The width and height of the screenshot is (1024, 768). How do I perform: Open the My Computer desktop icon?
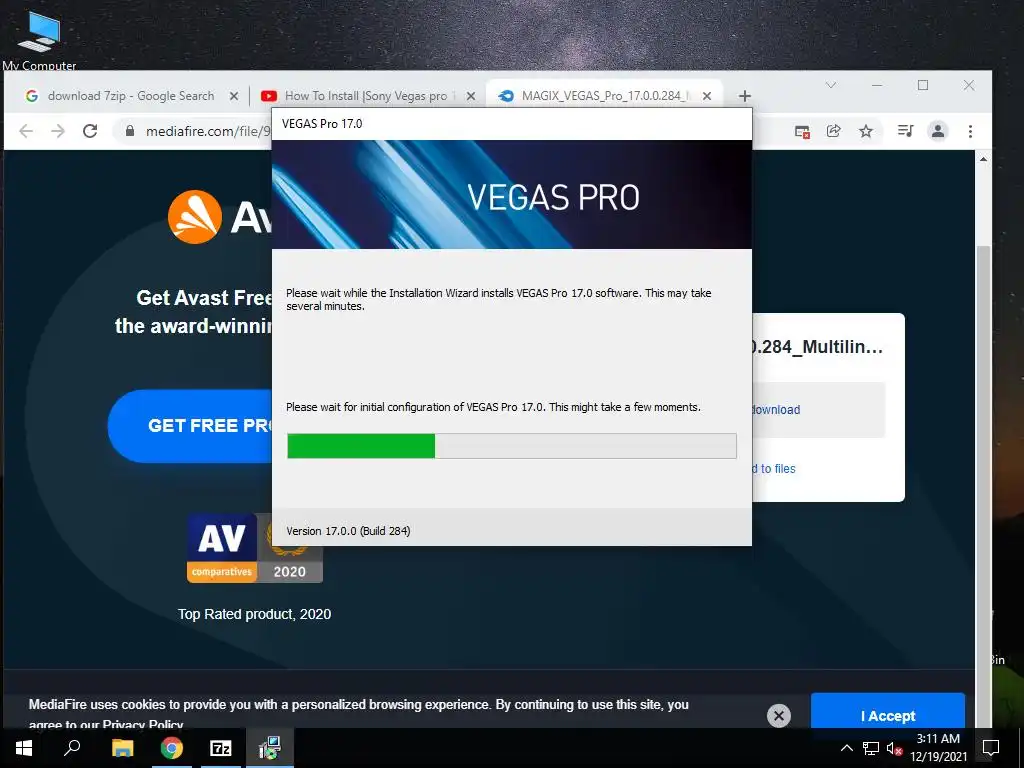click(39, 39)
